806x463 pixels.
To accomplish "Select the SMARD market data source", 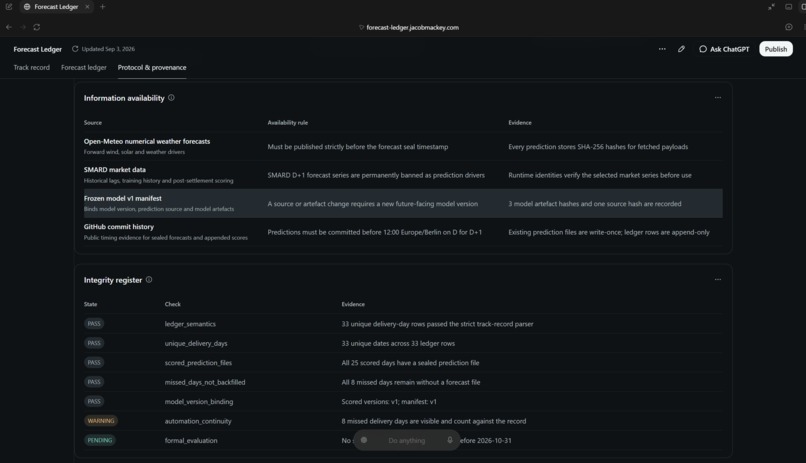I will coord(115,170).
